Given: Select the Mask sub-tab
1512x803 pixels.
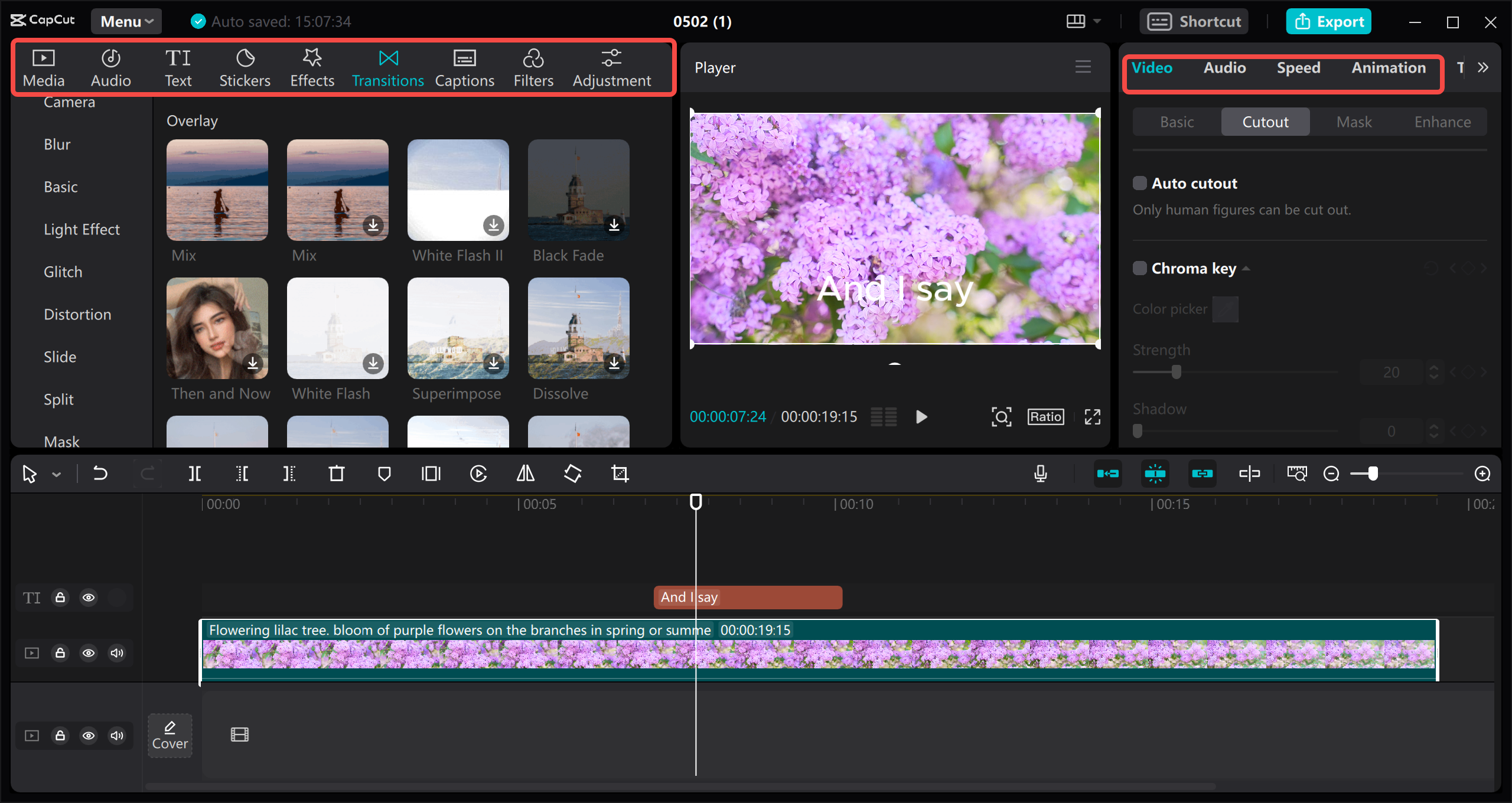Looking at the screenshot, I should (x=1354, y=122).
